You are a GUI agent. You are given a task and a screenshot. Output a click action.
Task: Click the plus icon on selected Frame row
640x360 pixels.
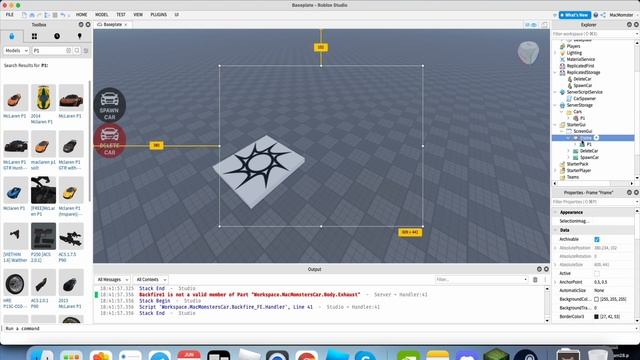pos(596,138)
